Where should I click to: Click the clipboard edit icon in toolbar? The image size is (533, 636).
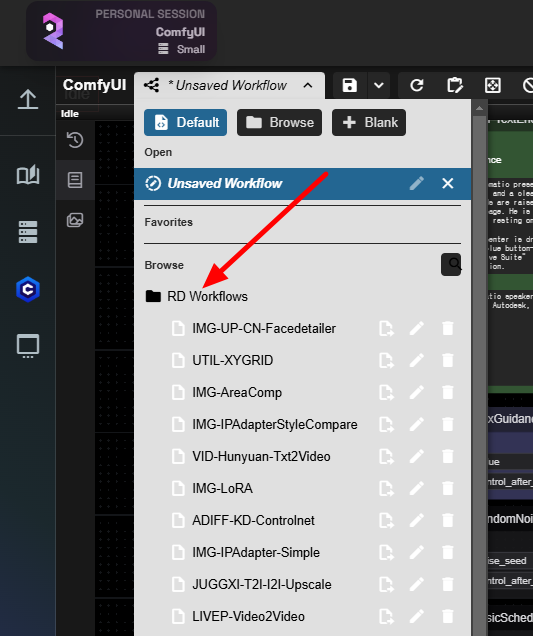point(455,86)
